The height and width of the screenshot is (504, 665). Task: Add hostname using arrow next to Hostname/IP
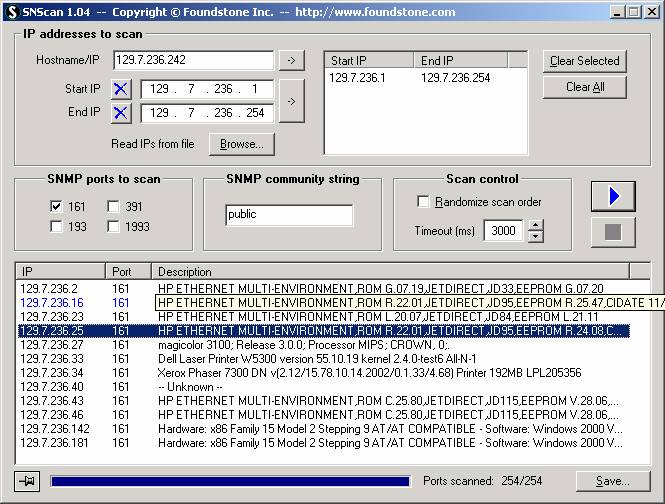(291, 61)
